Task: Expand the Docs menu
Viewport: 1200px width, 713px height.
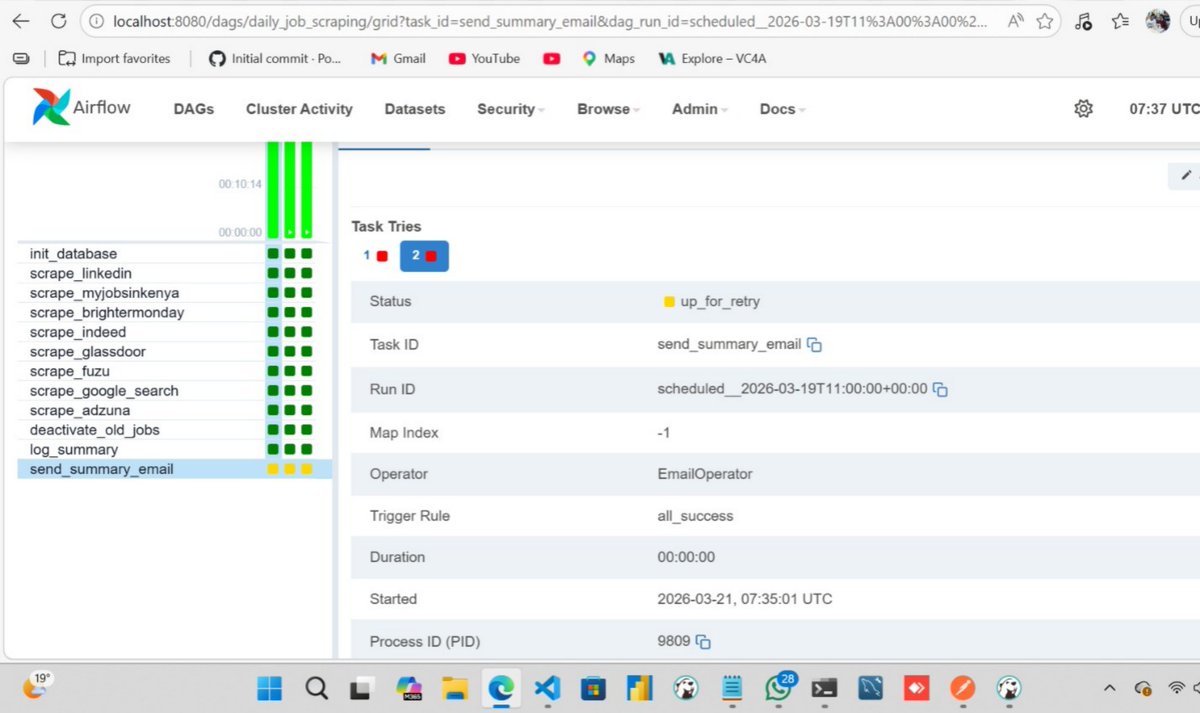Action: tap(782, 109)
